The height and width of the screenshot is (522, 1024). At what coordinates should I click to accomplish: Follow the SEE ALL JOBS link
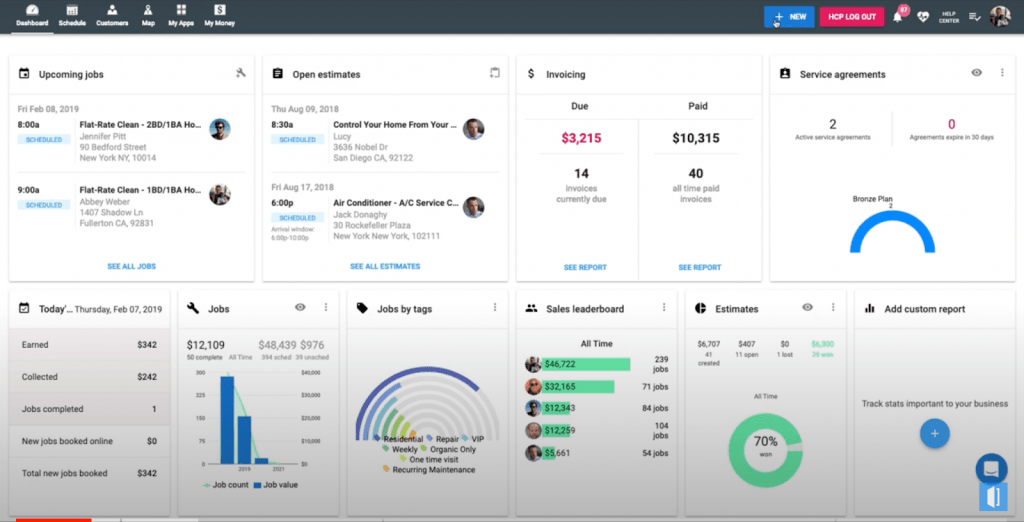click(131, 267)
